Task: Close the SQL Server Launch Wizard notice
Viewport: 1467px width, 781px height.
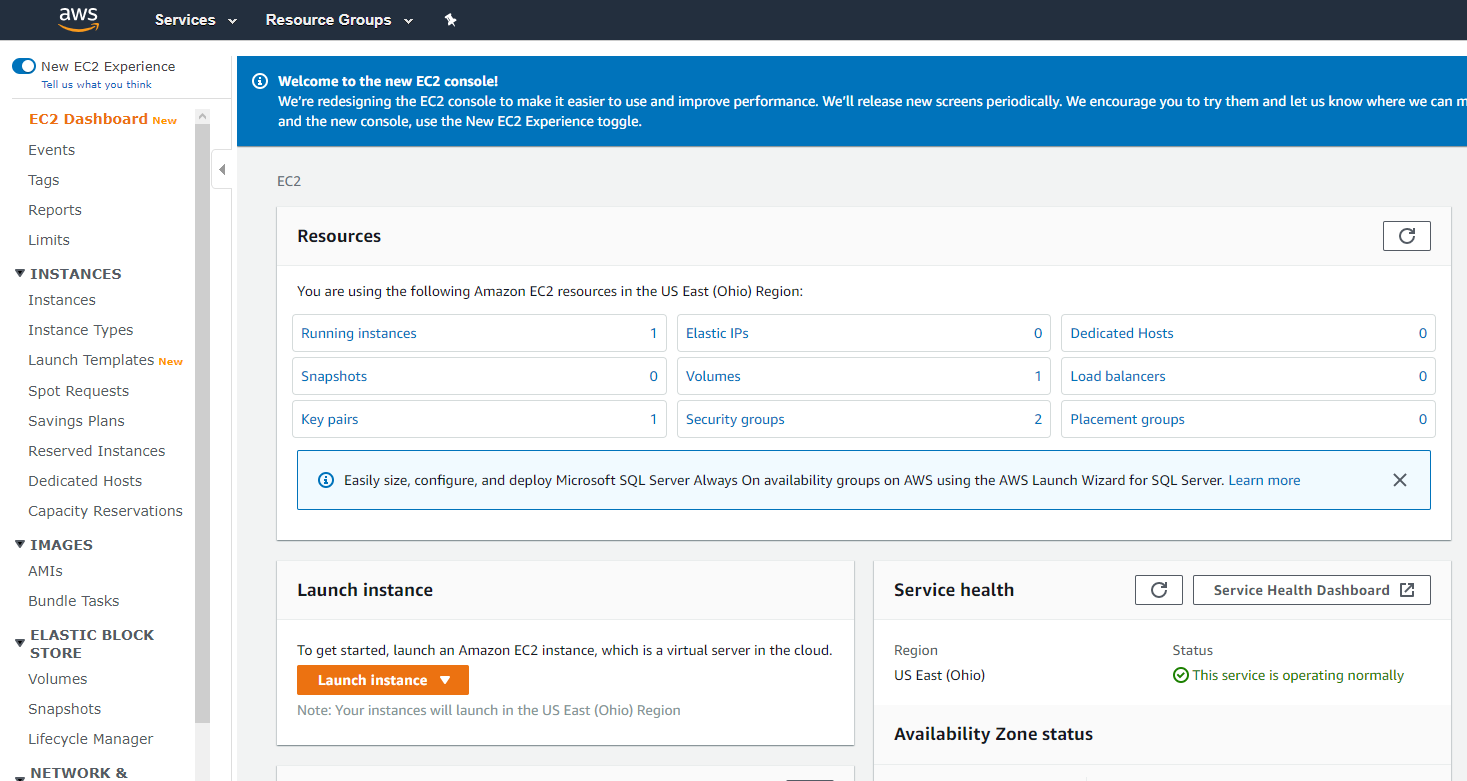Action: click(x=1399, y=480)
